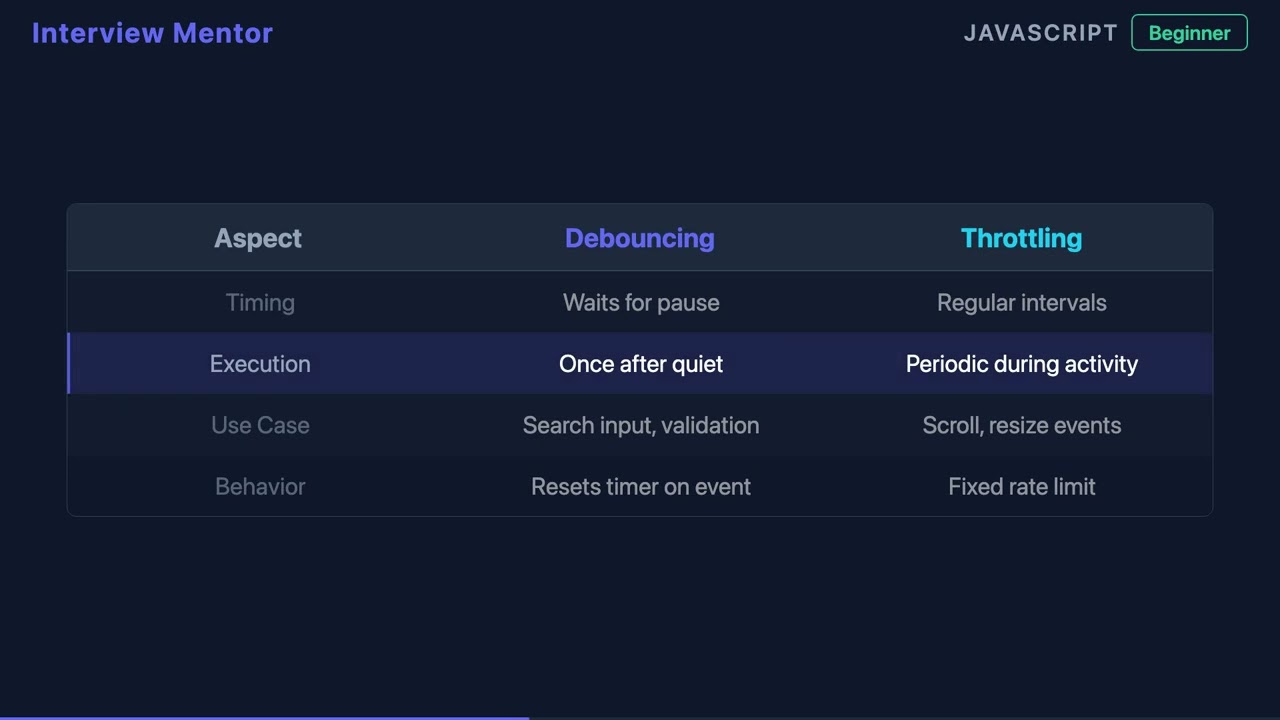Select the Beginner difficulty badge
This screenshot has height=720, width=1280.
1189,33
